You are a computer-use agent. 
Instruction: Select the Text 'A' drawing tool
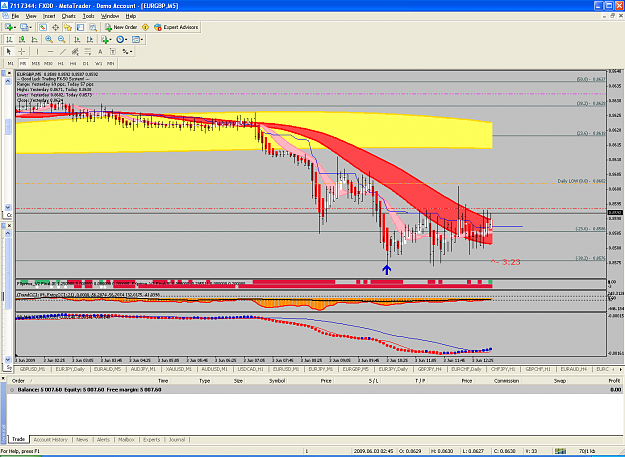(x=100, y=51)
